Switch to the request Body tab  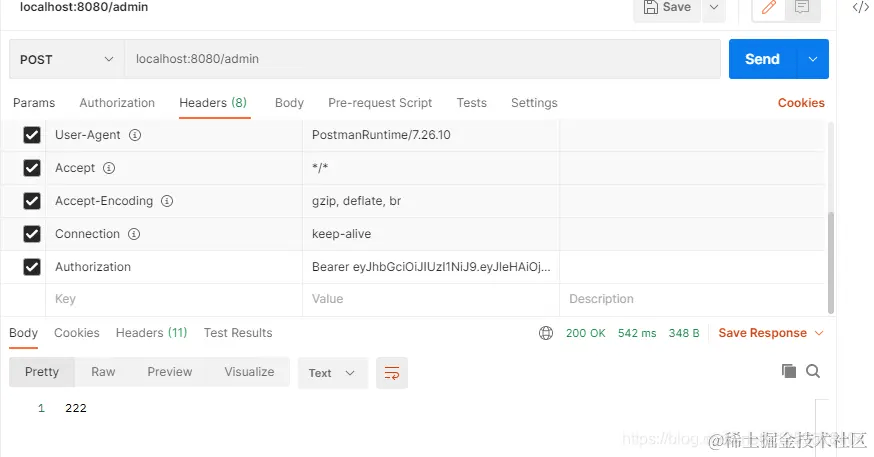[289, 103]
